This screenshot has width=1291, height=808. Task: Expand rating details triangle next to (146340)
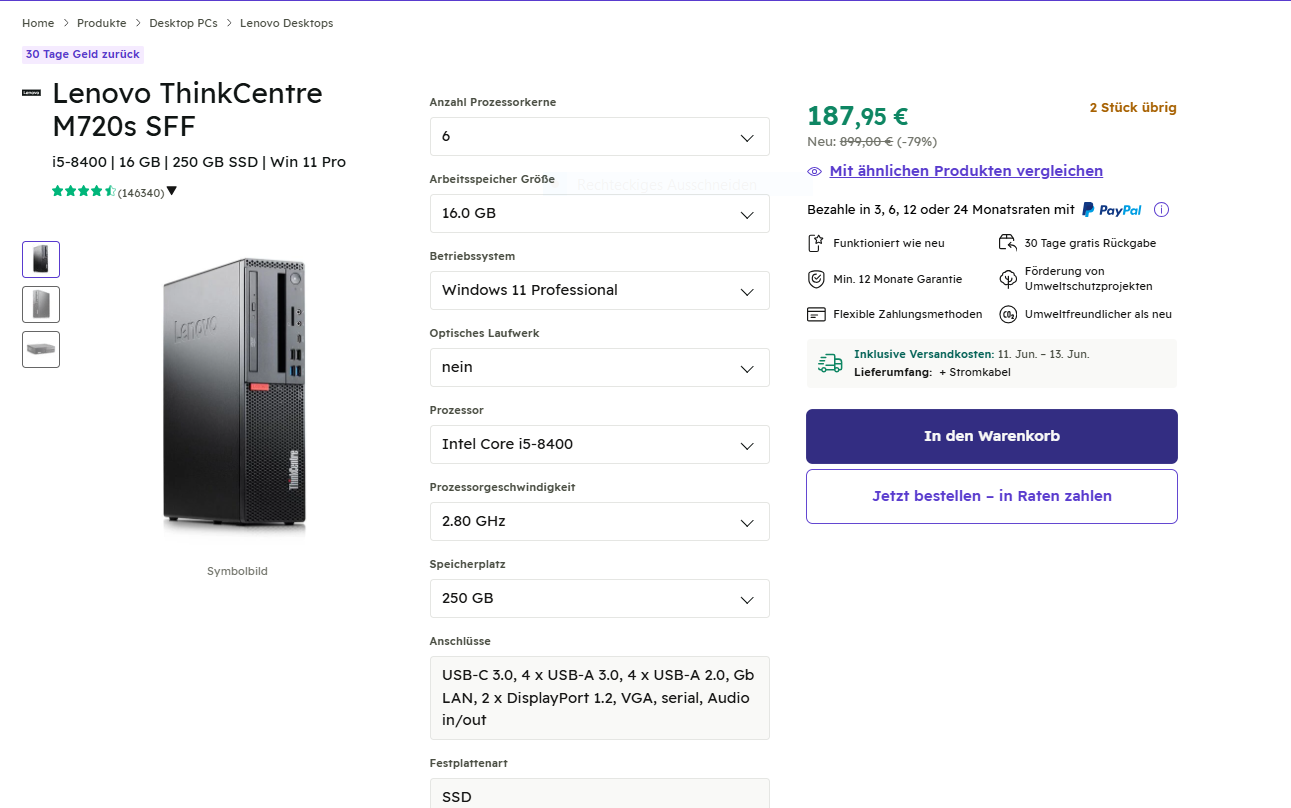(171, 191)
